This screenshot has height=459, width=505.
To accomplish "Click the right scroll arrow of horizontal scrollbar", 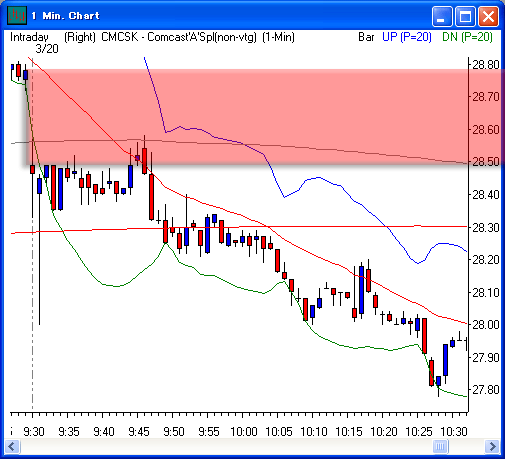I will pos(492,446).
